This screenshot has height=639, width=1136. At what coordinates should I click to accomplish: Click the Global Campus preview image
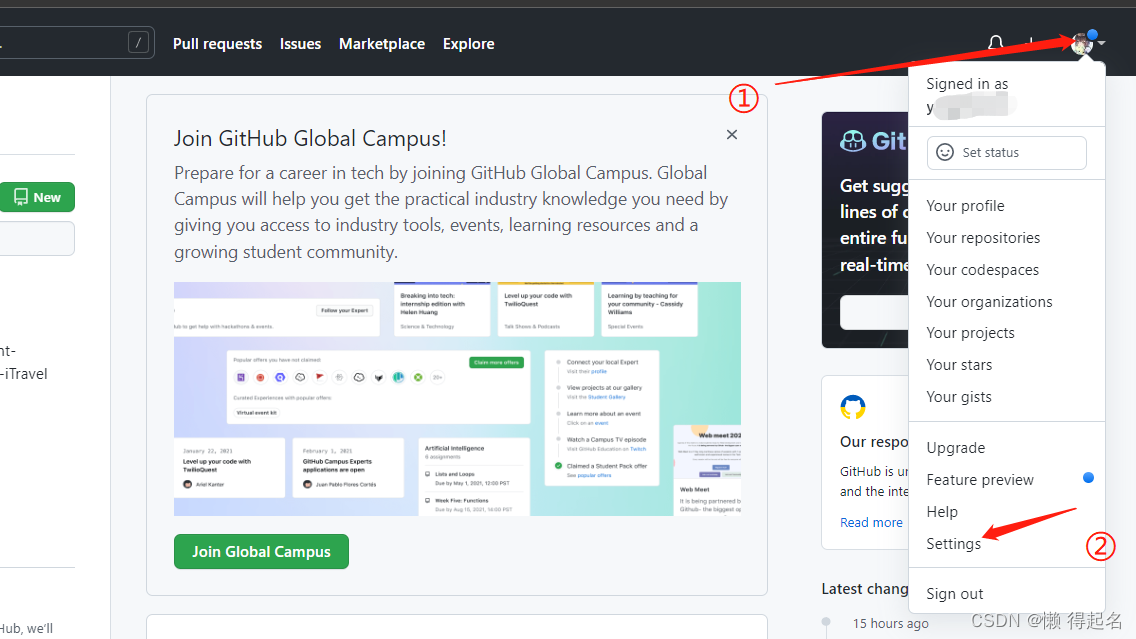click(x=457, y=398)
